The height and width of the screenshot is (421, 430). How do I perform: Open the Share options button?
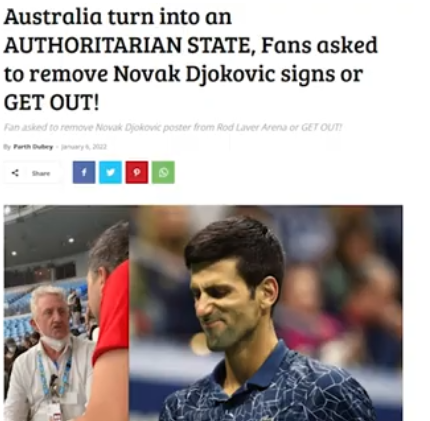coord(33,173)
